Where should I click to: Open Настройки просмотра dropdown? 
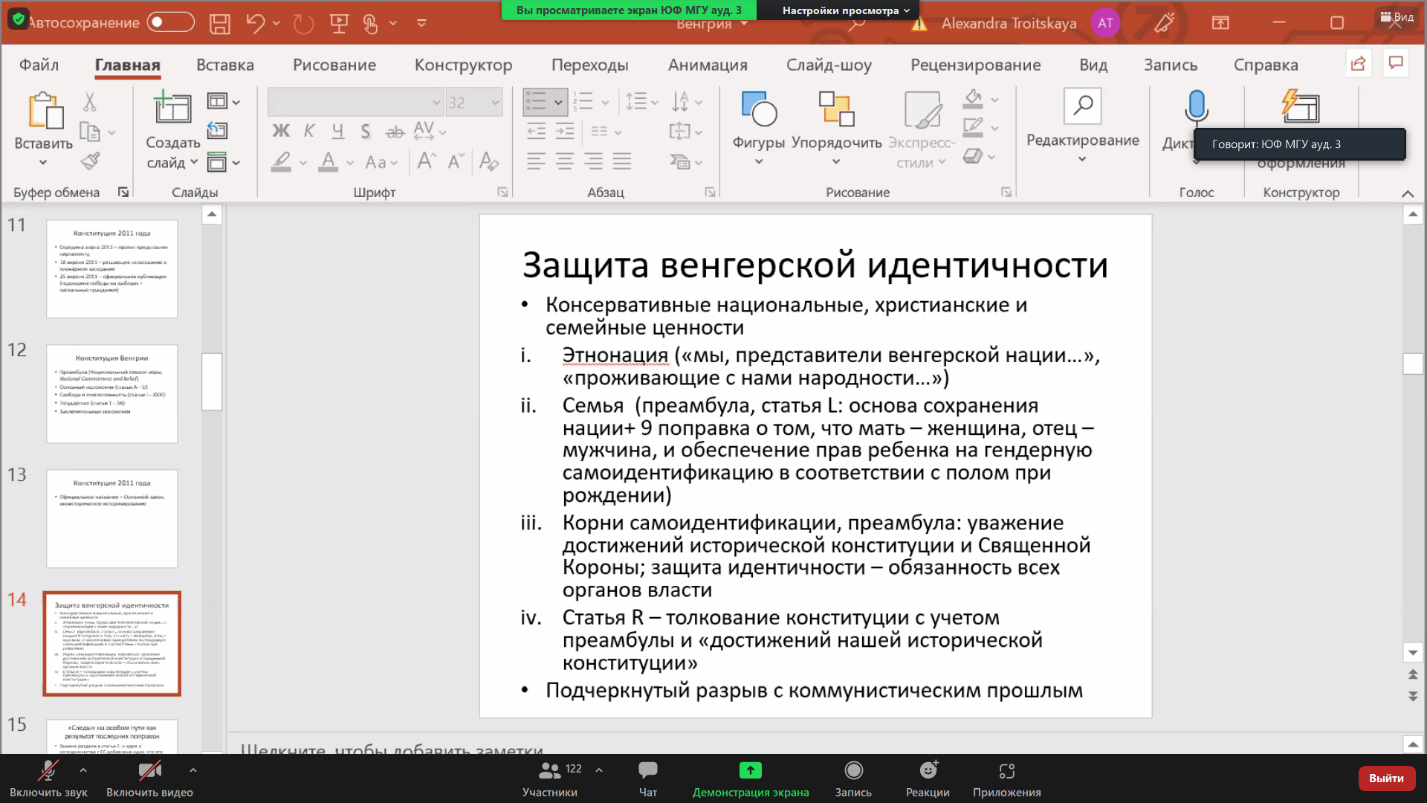846,9
